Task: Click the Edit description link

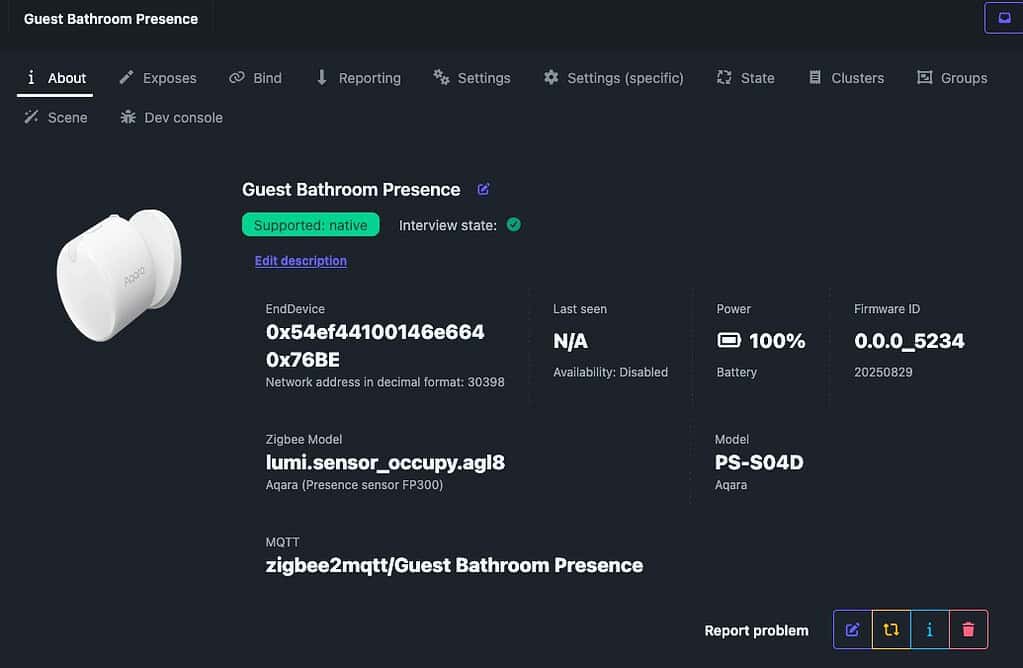Action: point(301,261)
